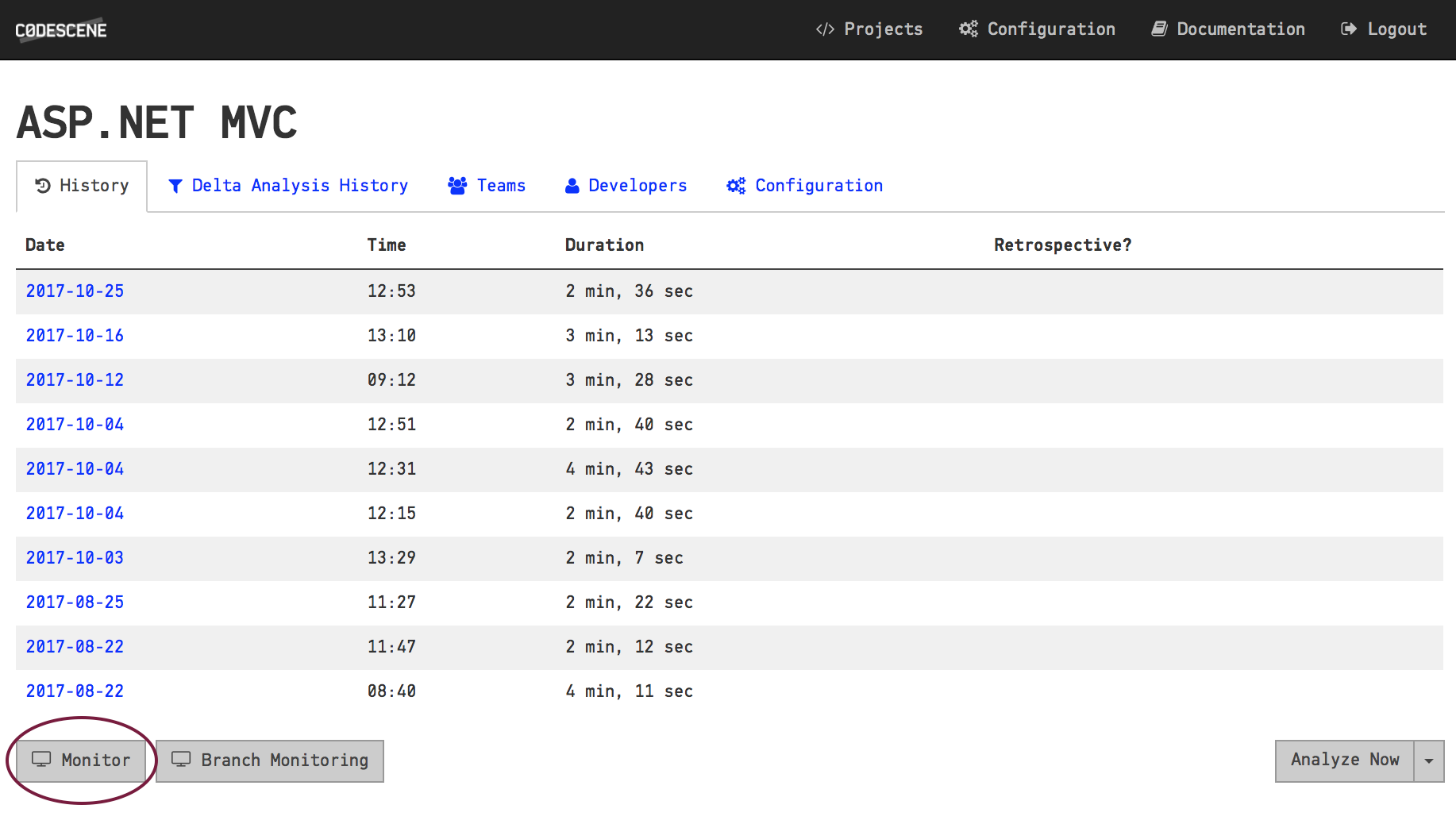Open the CodeScene logo home link

click(61, 30)
